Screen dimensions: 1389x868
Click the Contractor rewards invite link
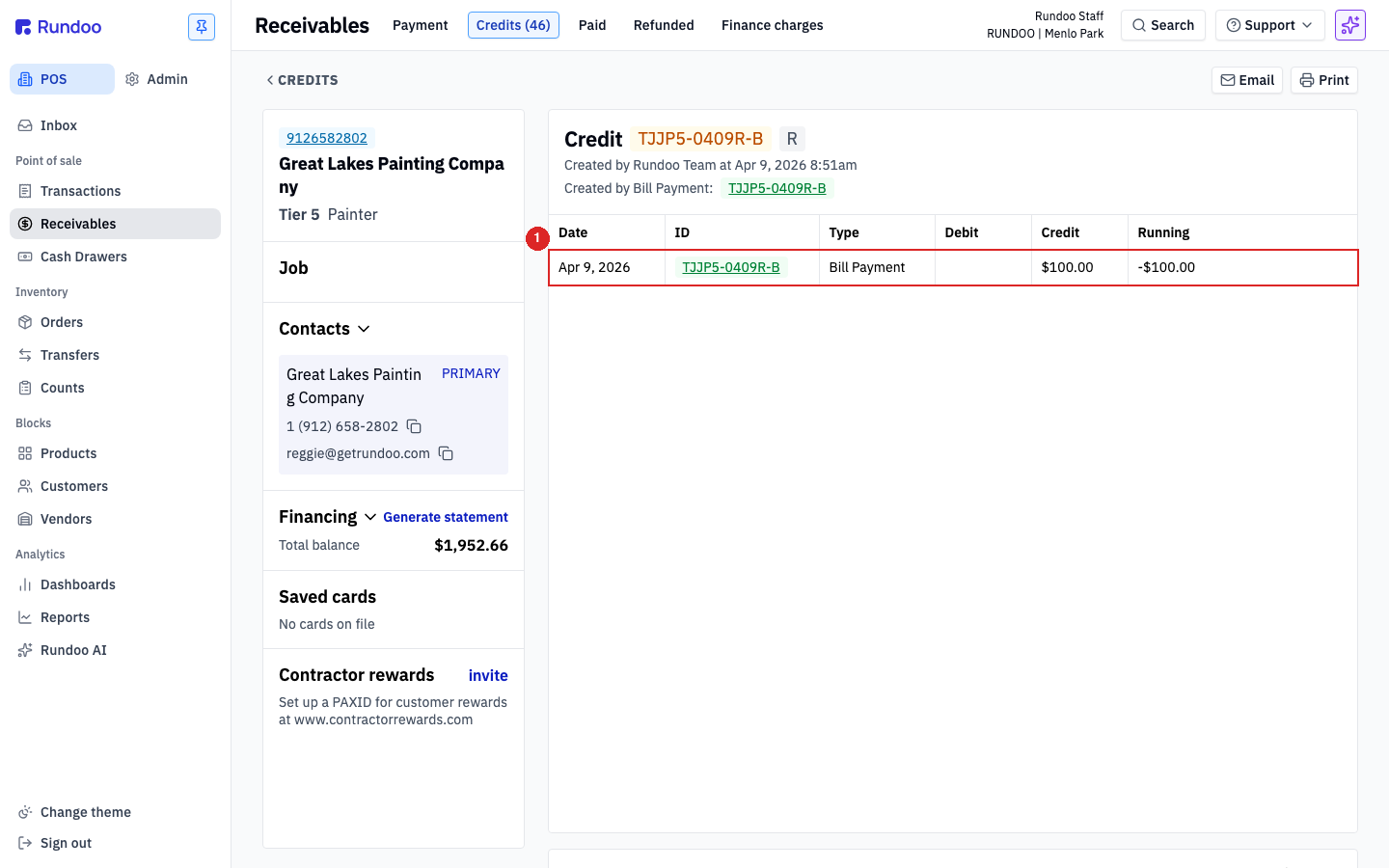pyautogui.click(x=488, y=676)
